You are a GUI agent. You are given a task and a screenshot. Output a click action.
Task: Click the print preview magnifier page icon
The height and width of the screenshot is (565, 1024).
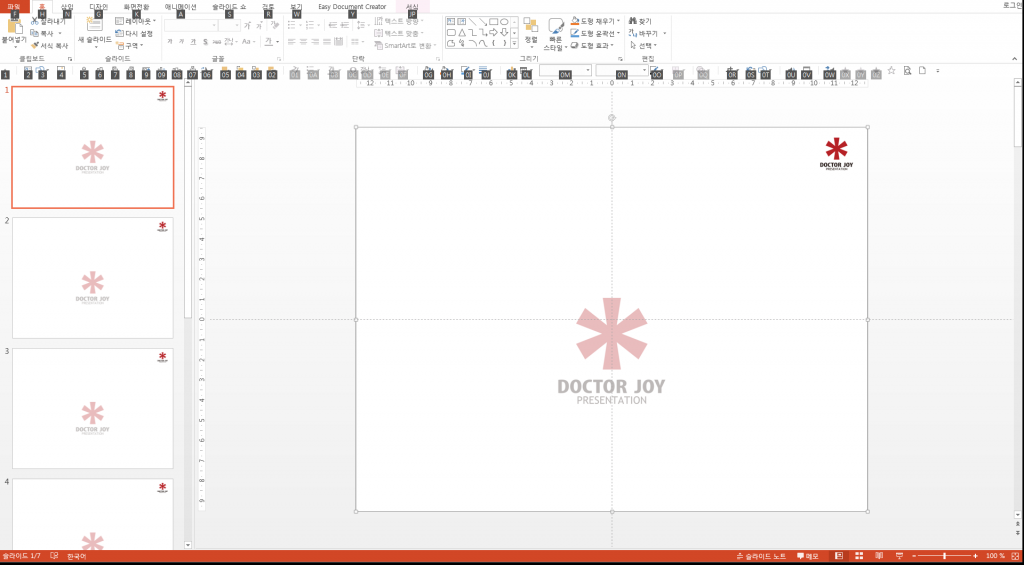[x=907, y=71]
